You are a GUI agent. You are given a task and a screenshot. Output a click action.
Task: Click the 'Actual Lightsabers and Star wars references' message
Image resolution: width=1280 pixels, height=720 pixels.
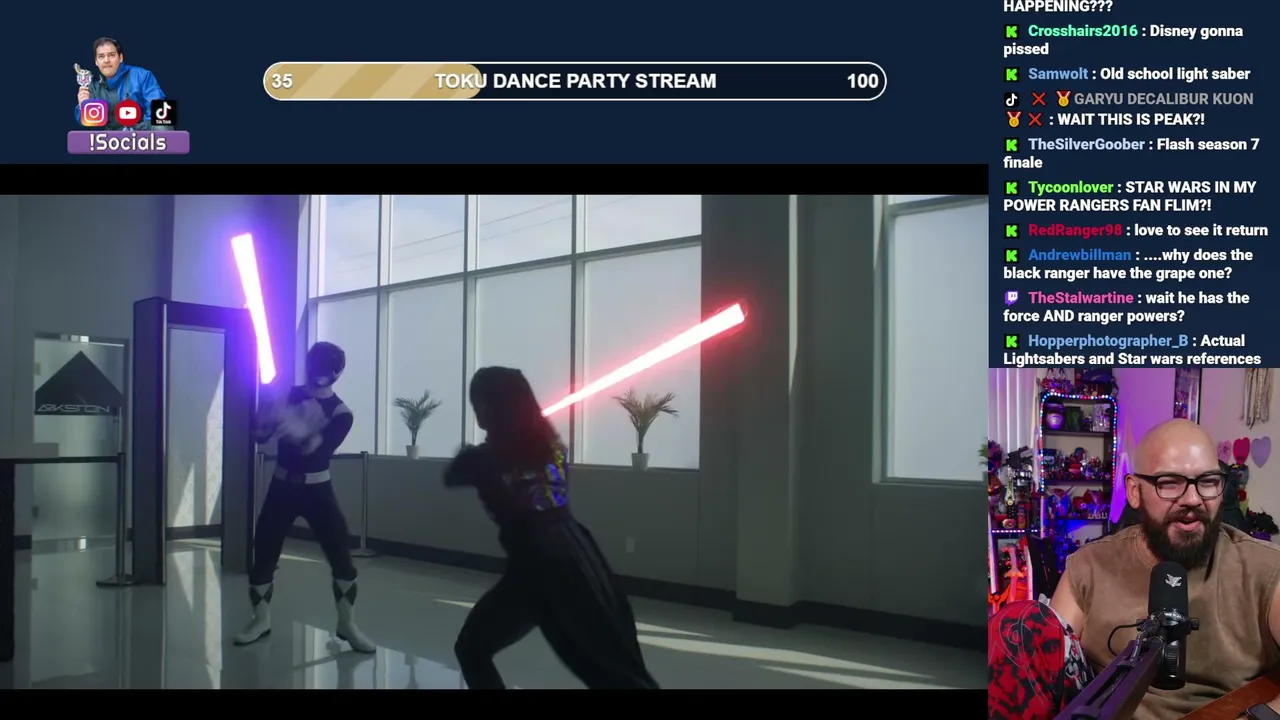pos(1132,350)
